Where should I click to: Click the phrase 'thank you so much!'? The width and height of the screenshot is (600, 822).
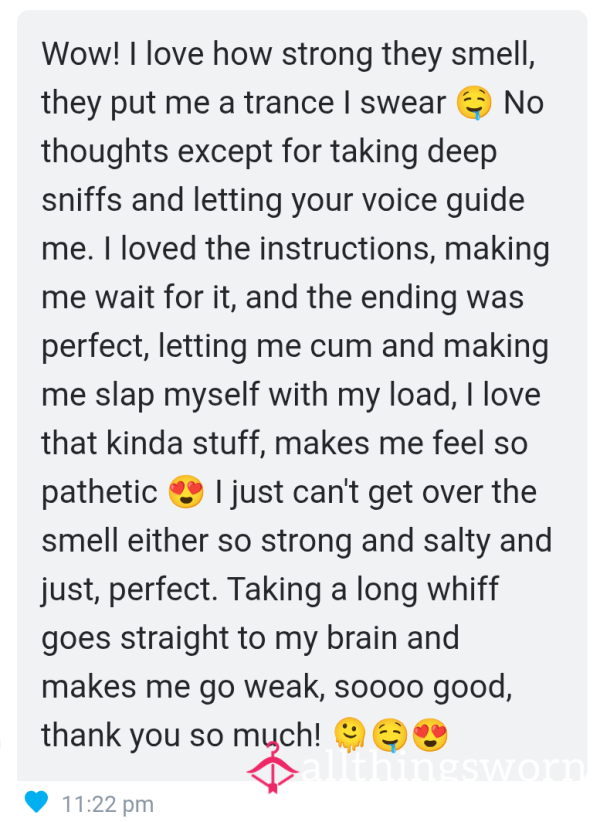[181, 736]
